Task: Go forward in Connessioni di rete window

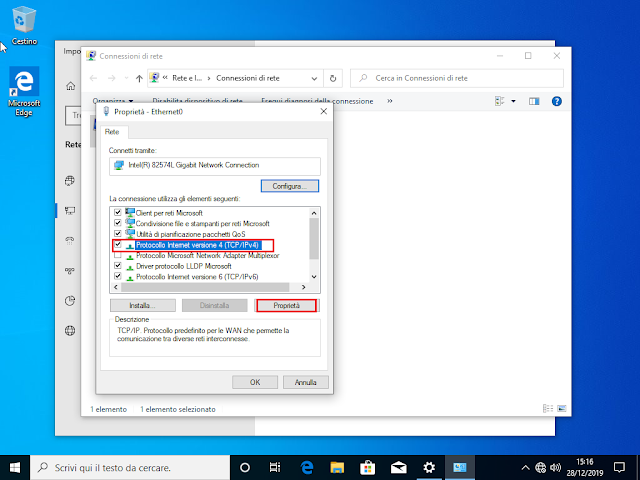Action: click(111, 78)
